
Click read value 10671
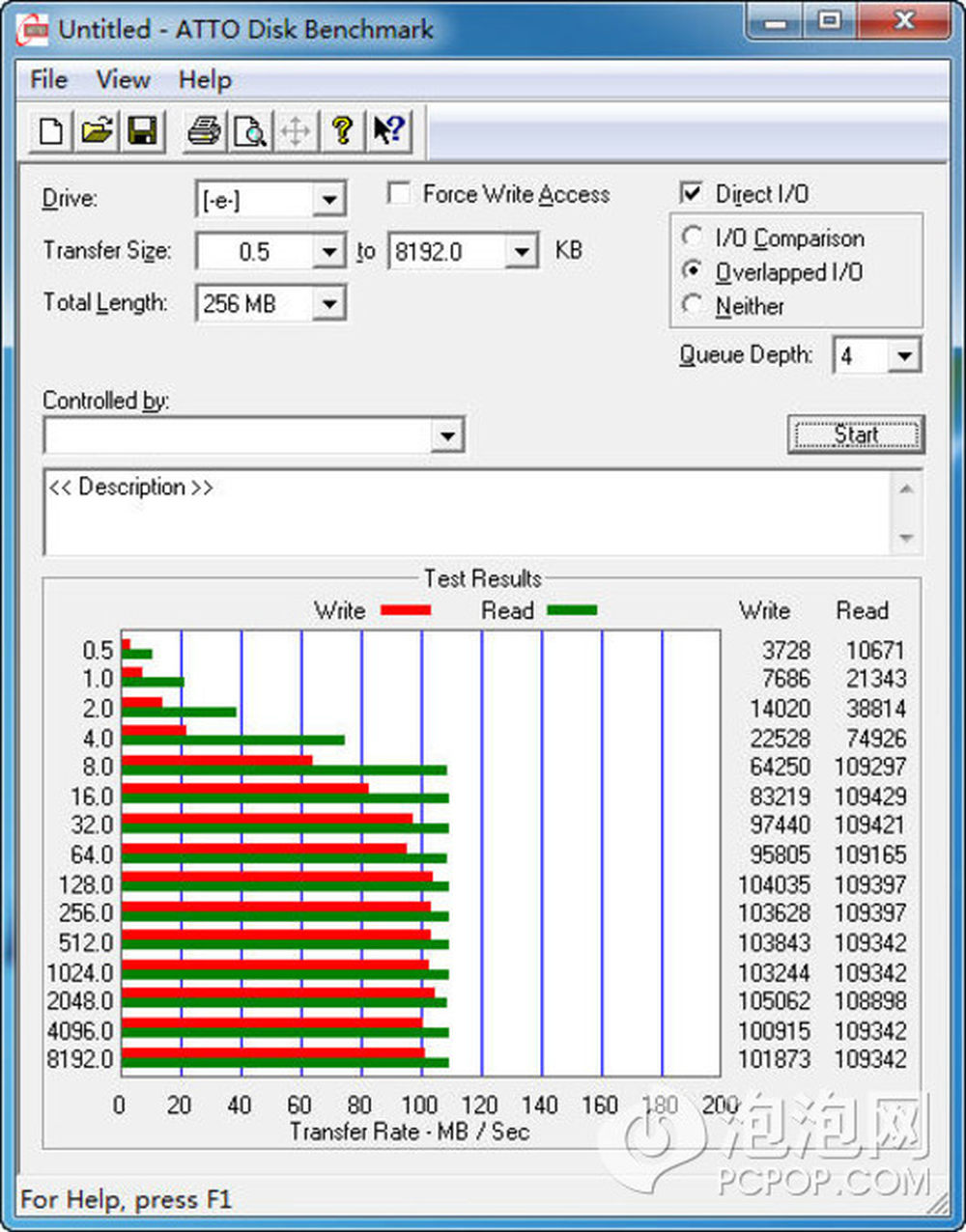click(x=876, y=651)
